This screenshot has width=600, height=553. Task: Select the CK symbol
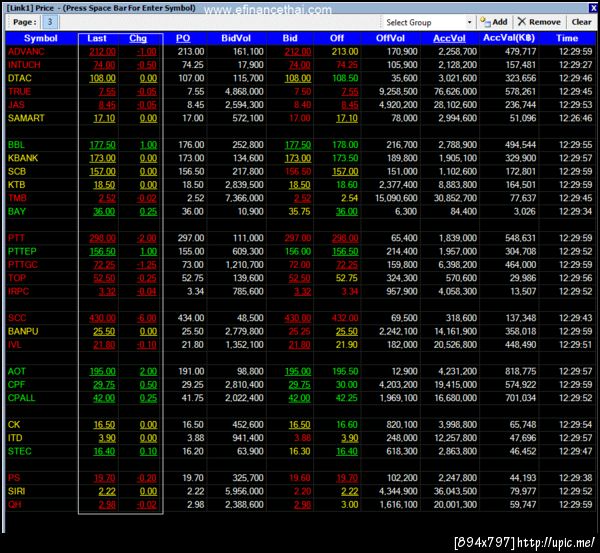coord(14,424)
